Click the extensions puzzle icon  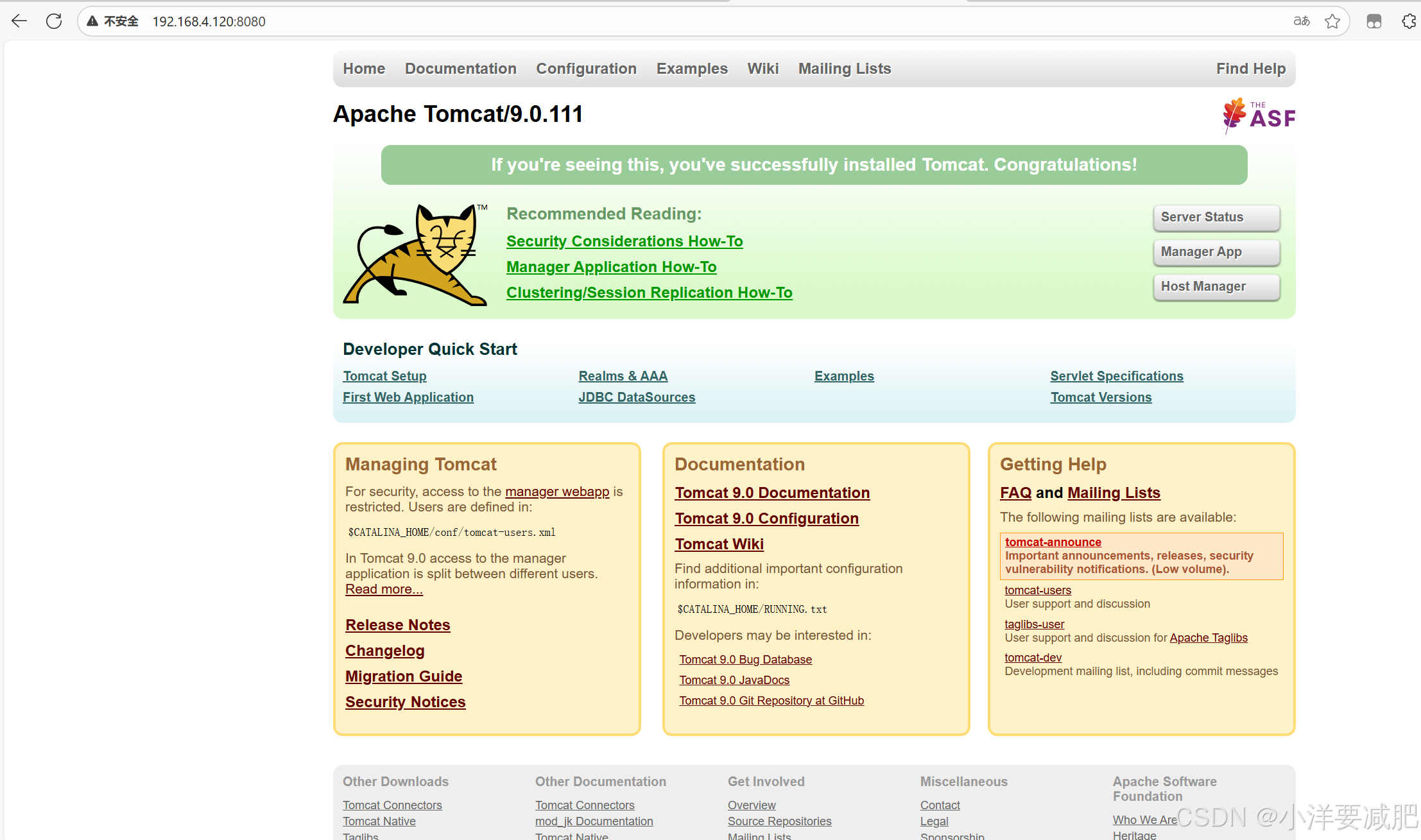1409,21
